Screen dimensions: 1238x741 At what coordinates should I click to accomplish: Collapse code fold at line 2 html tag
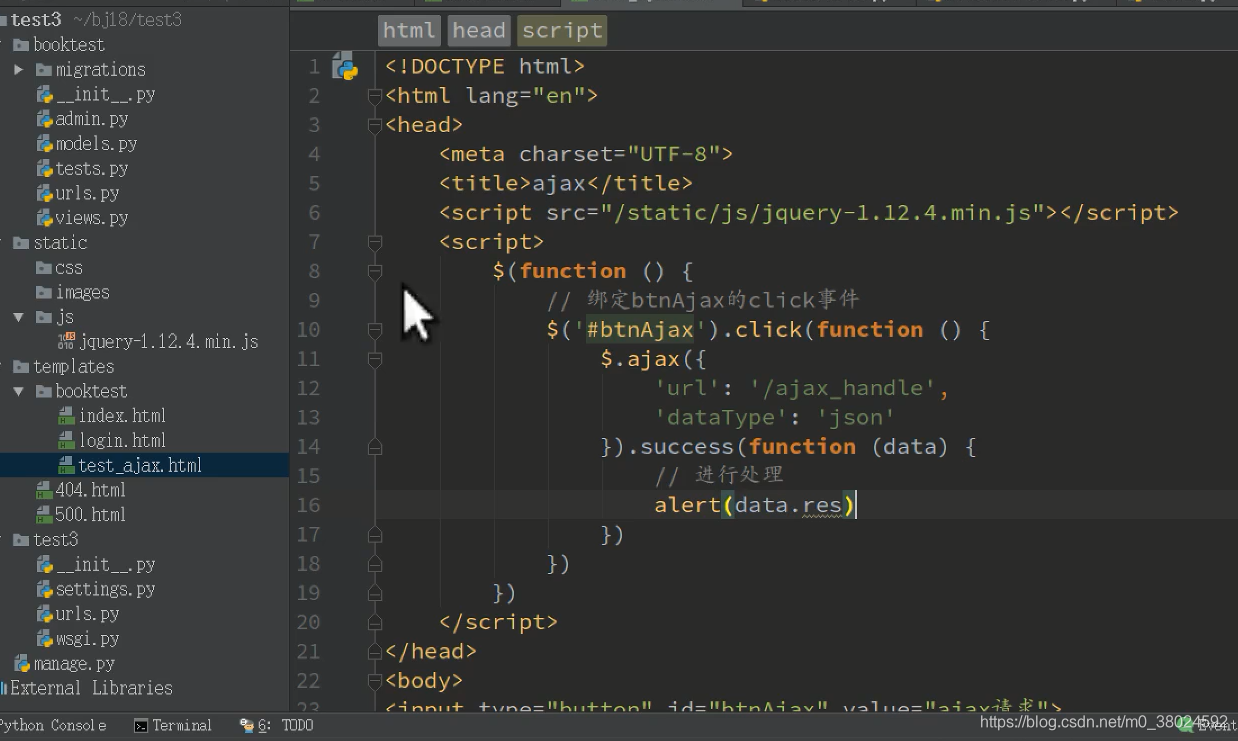[x=374, y=96]
